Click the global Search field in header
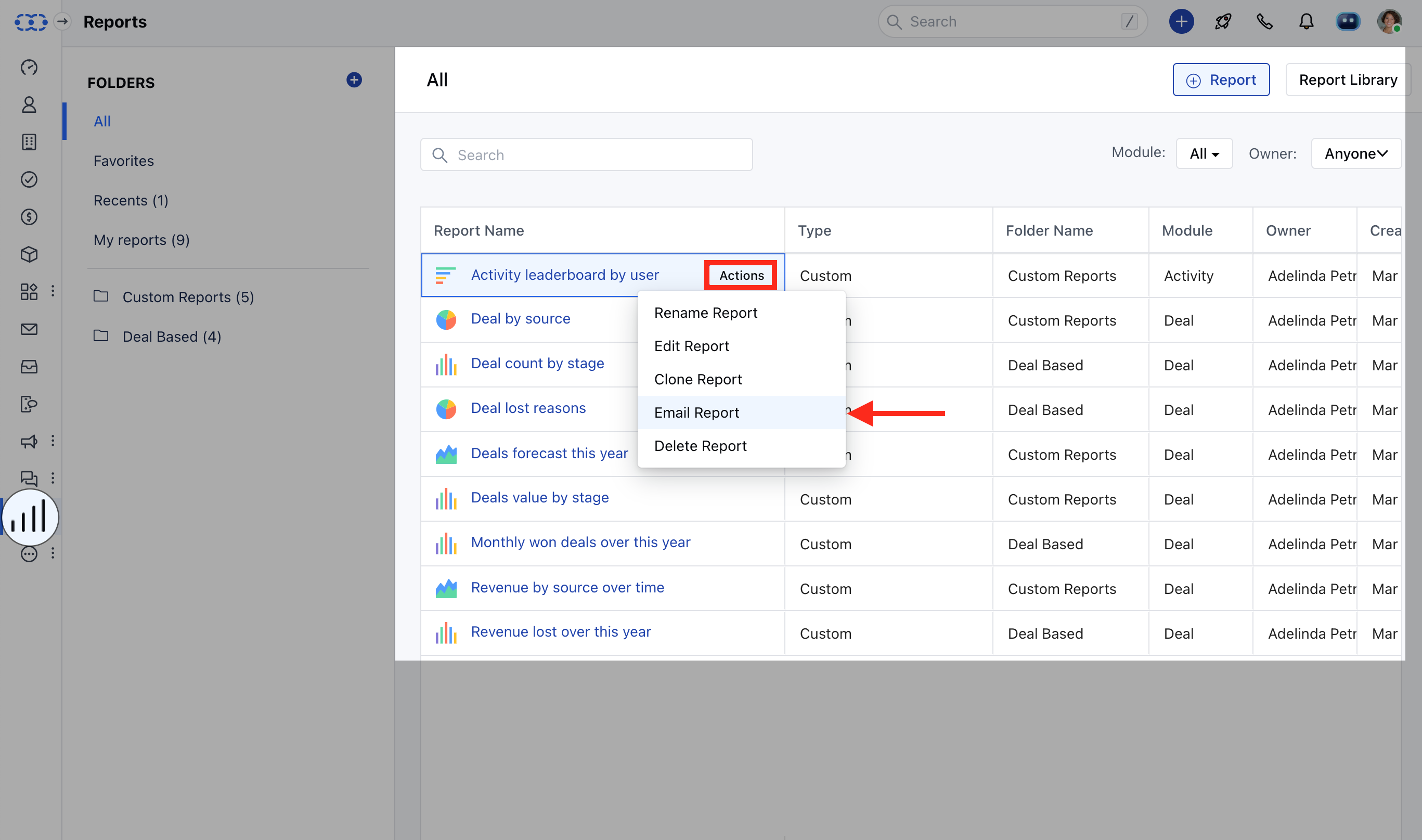 tap(1012, 21)
